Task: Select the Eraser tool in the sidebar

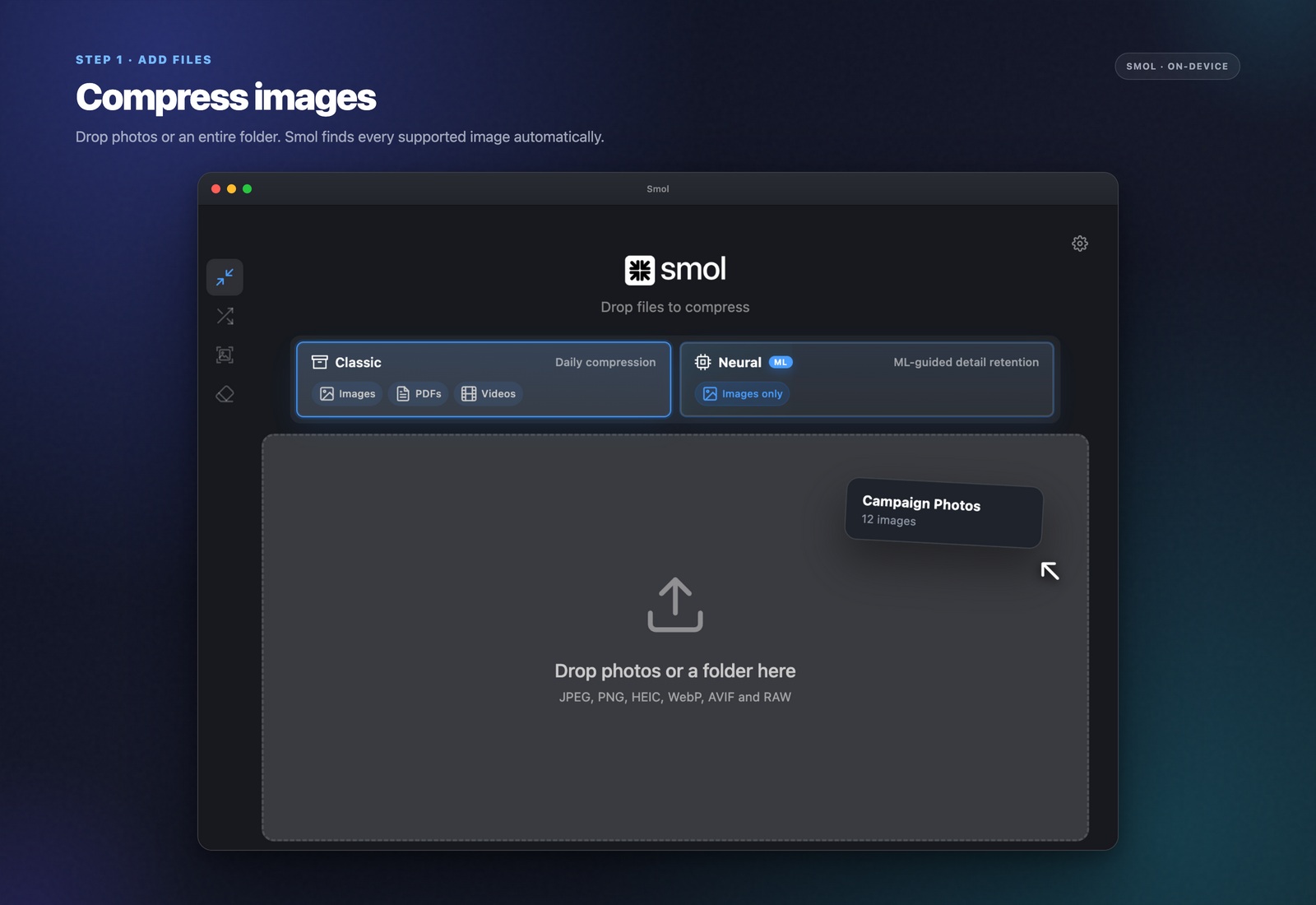Action: (x=225, y=394)
